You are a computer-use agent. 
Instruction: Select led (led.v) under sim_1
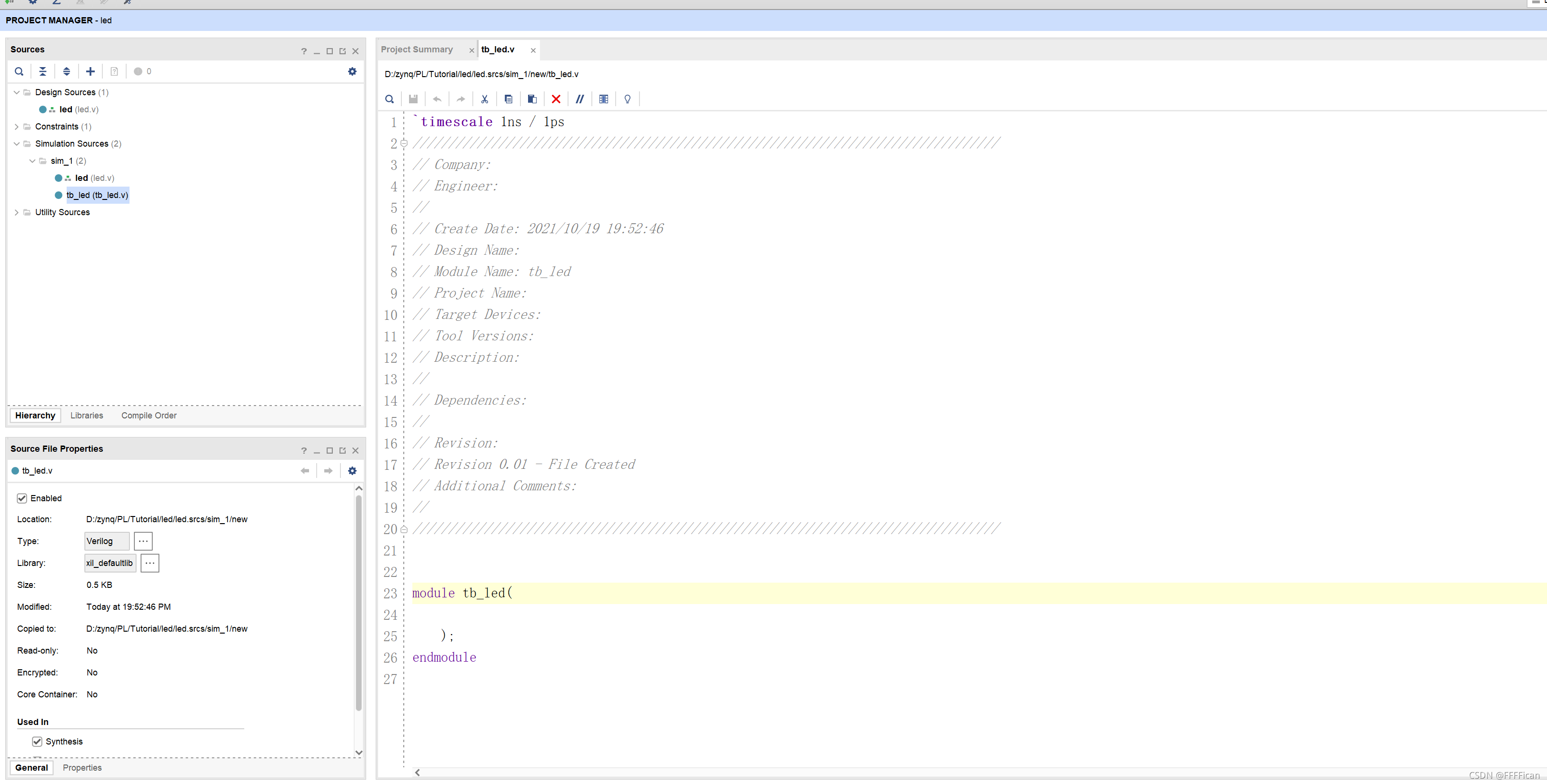pos(94,179)
